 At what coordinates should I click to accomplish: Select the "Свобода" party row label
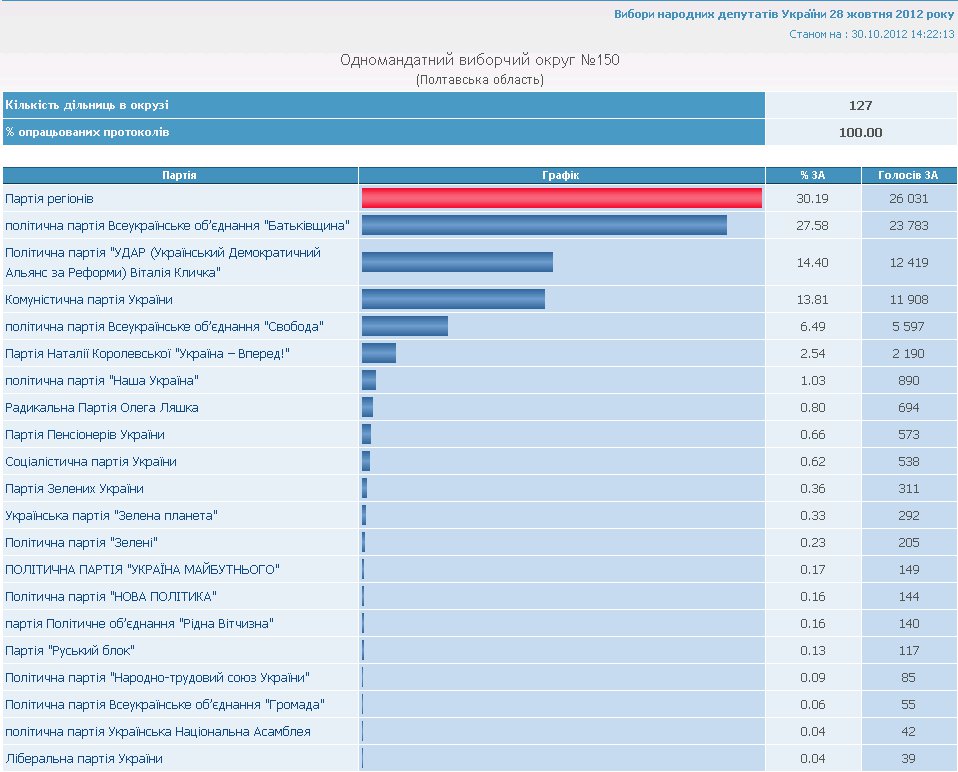click(164, 326)
